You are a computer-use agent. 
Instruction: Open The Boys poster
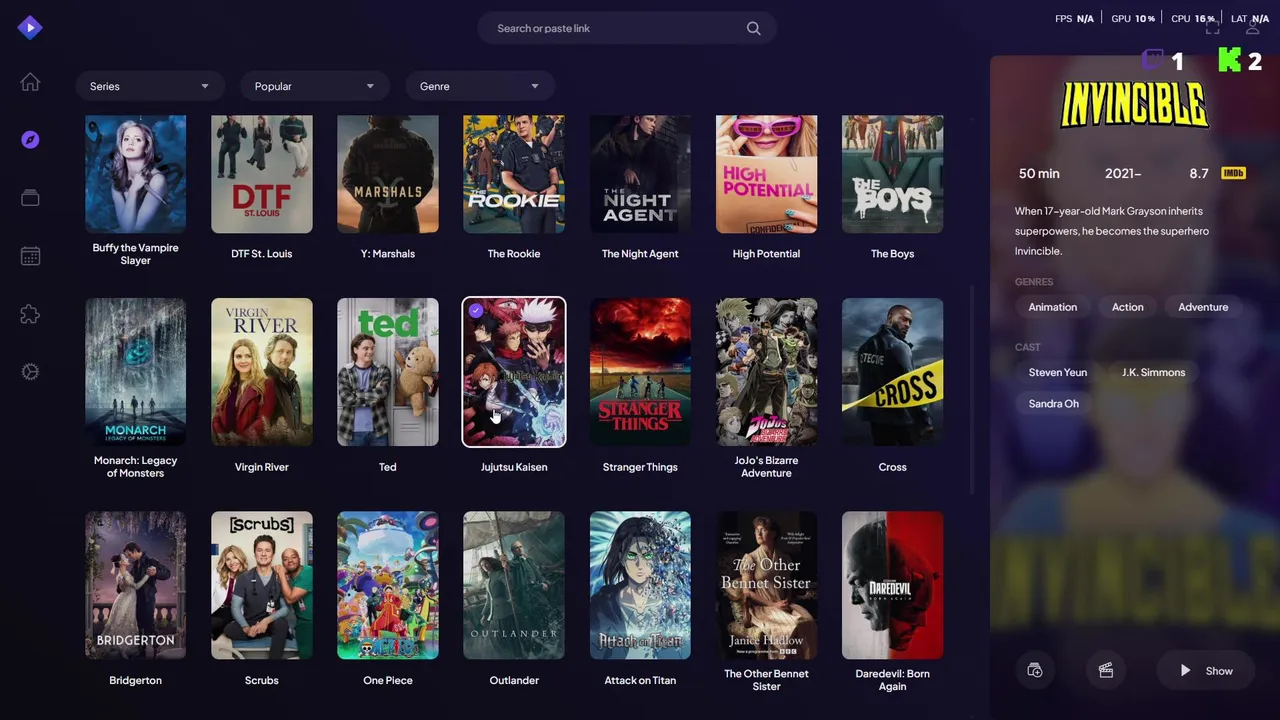point(892,174)
